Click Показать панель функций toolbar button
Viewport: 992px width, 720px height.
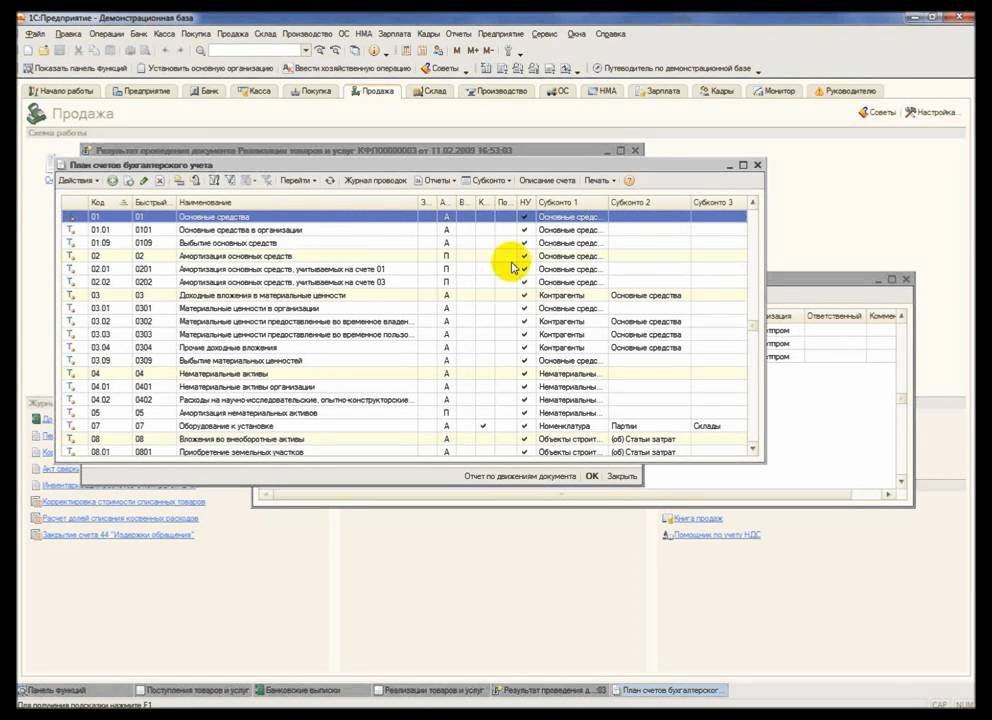(x=75, y=68)
